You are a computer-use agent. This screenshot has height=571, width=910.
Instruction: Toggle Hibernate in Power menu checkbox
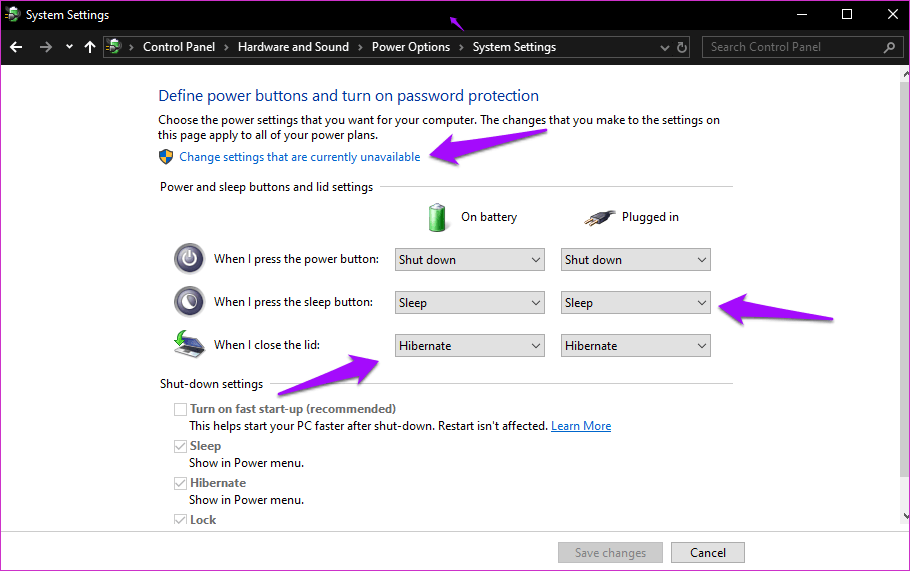[180, 483]
